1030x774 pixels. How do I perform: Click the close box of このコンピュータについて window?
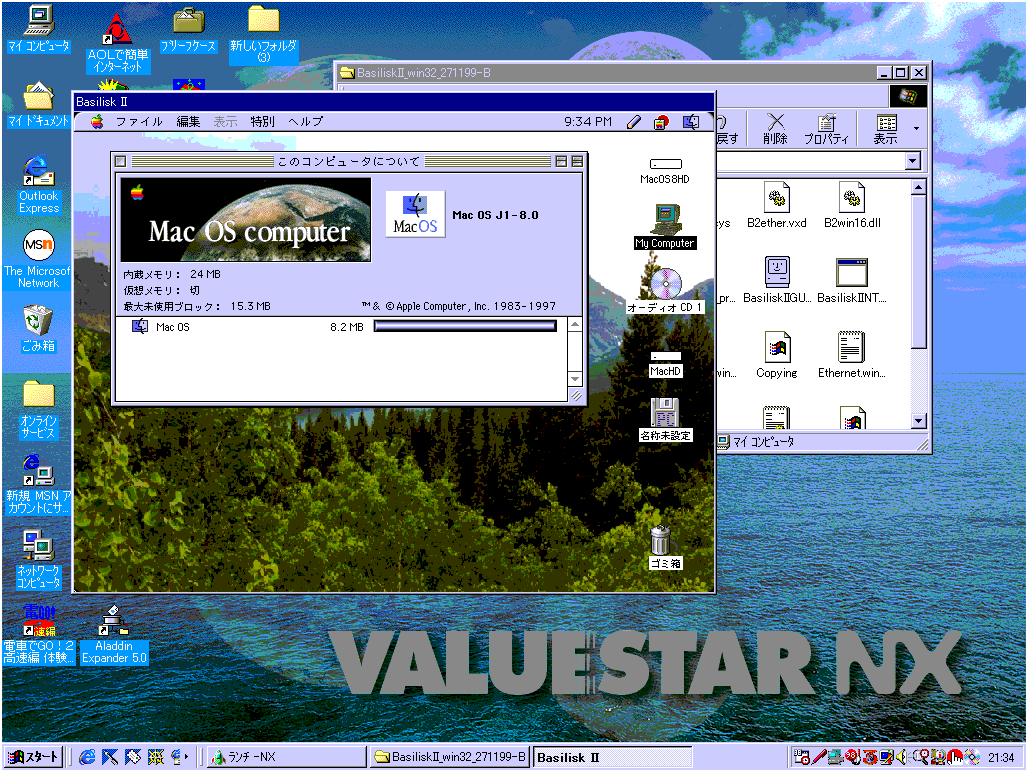pos(120,161)
